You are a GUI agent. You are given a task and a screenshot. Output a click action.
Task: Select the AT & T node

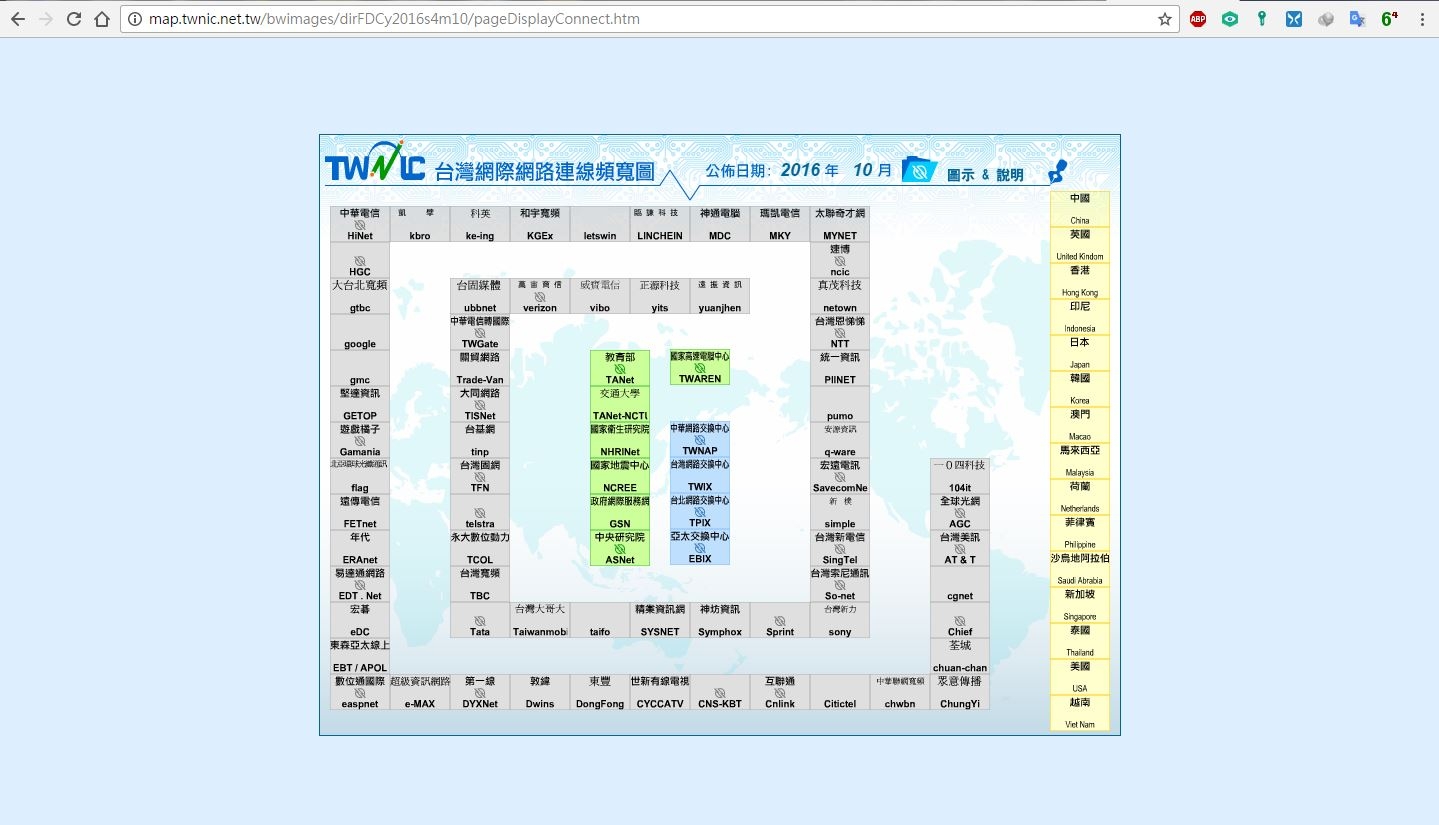click(x=960, y=548)
